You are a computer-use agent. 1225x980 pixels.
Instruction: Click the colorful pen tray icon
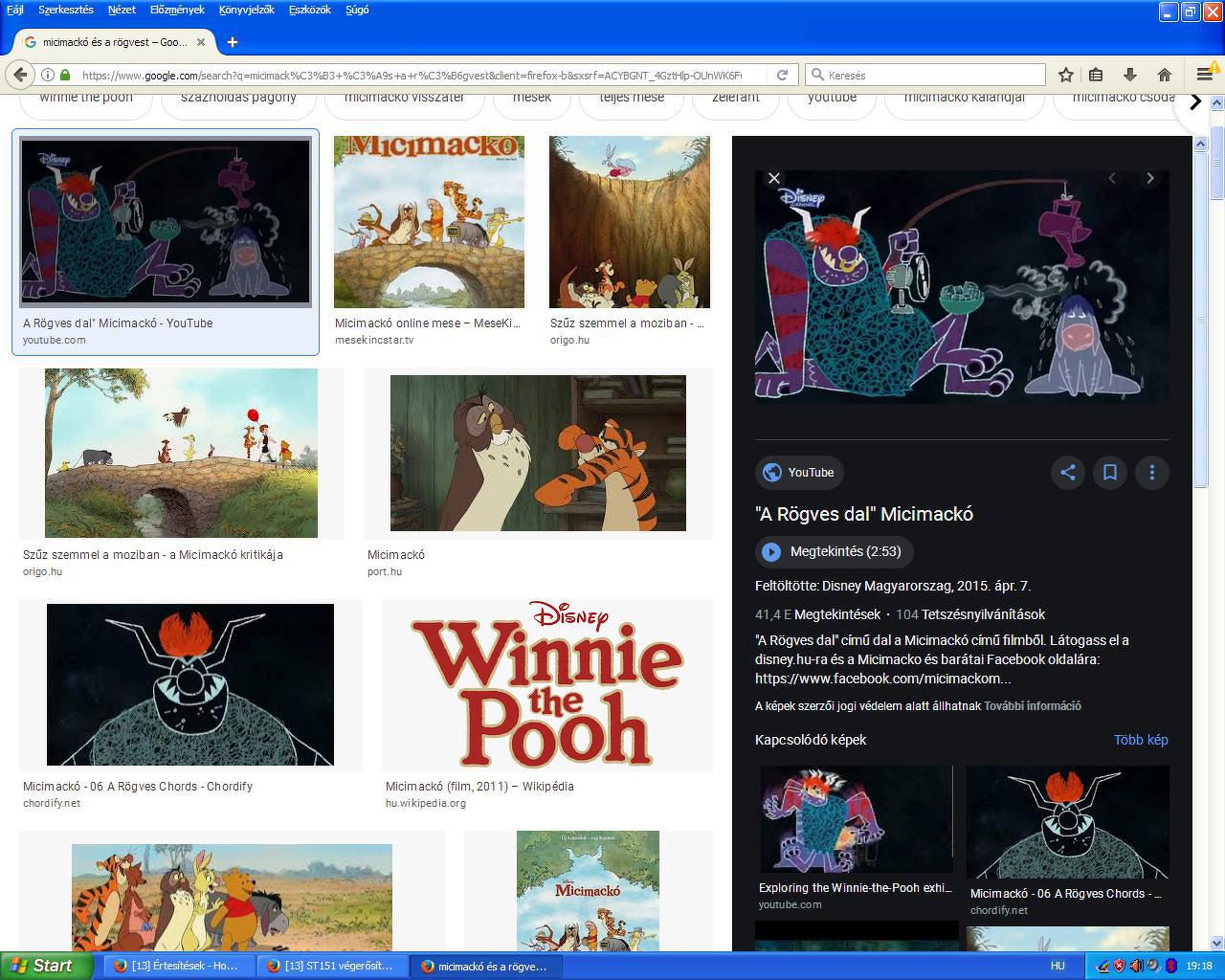pyautogui.click(x=1102, y=966)
